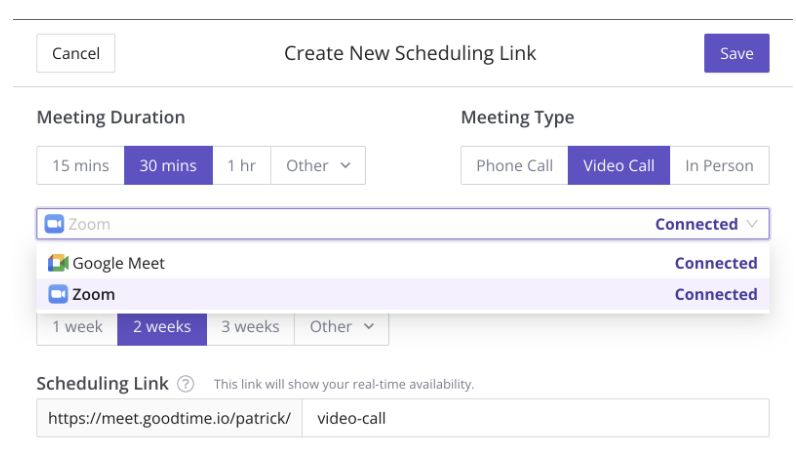The height and width of the screenshot is (458, 796).
Task: Cancel creating the scheduling link
Action: click(76, 53)
